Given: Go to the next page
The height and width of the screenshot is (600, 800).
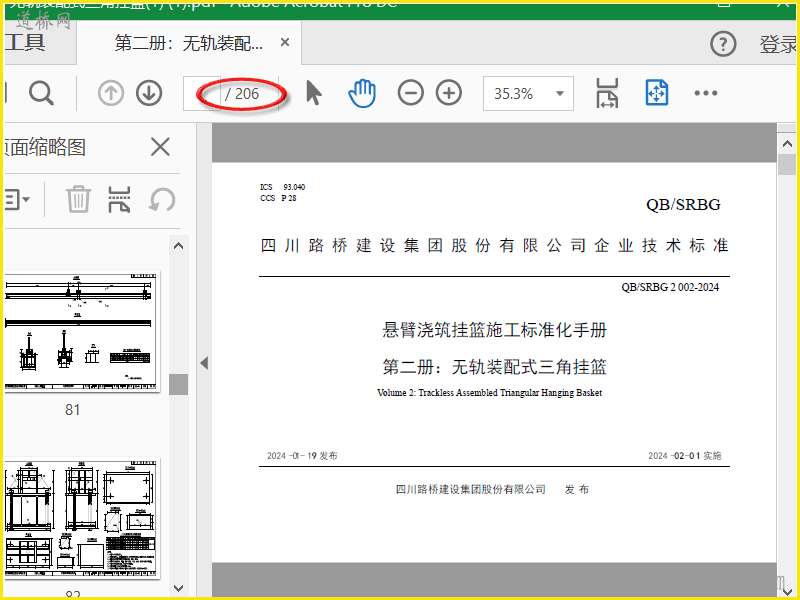Looking at the screenshot, I should 149,93.
